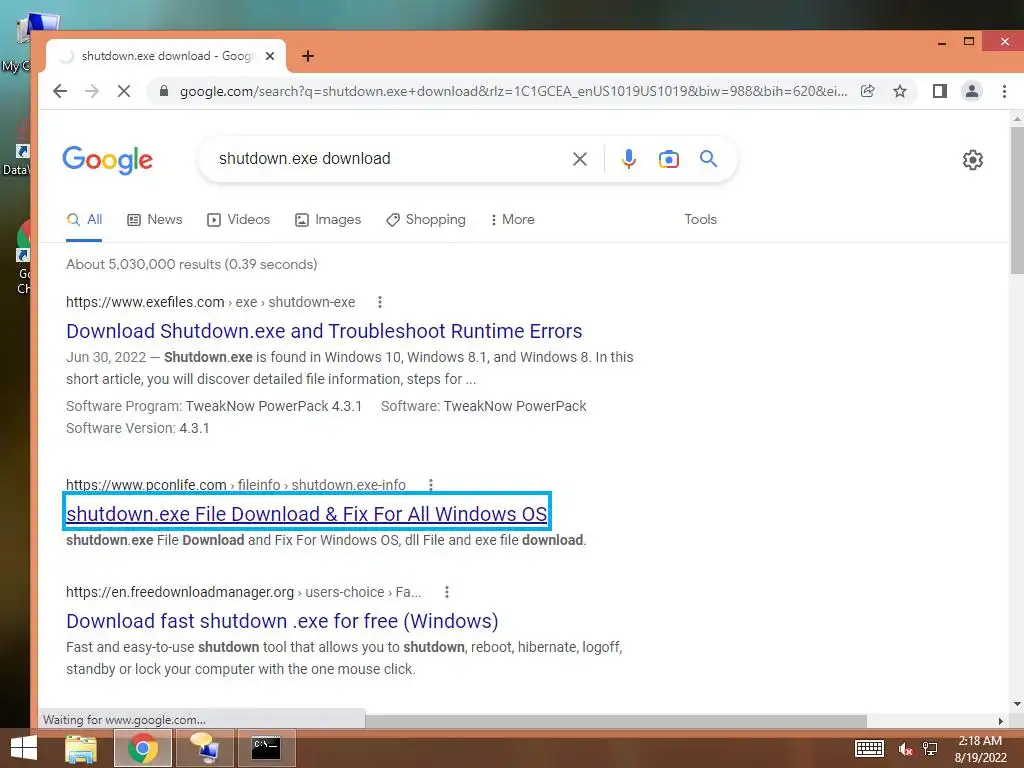1024x768 pixels.
Task: Click the browser forward arrow
Action: coord(91,91)
